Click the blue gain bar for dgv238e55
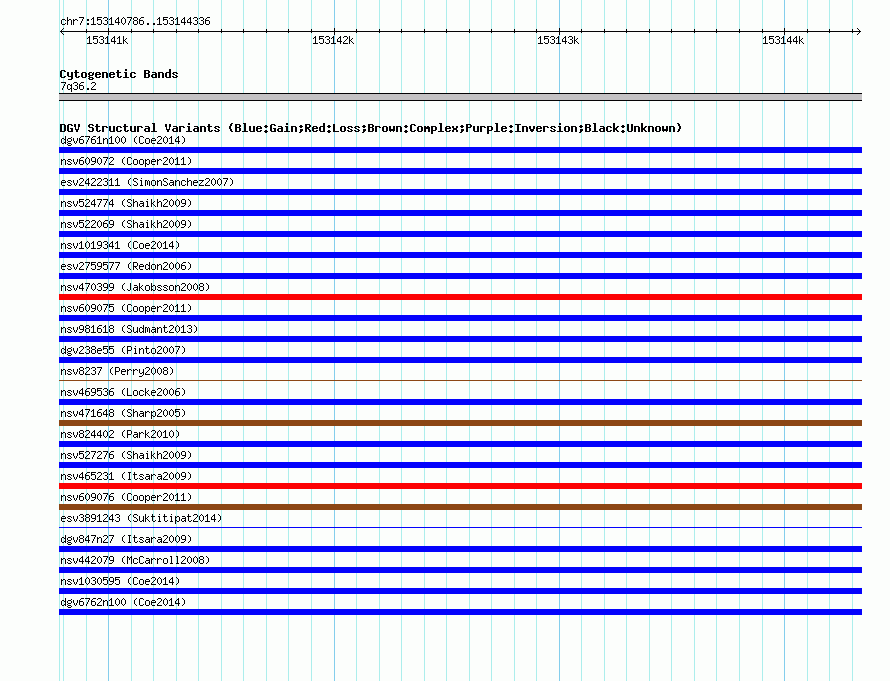Image resolution: width=890 pixels, height=681 pixels. pyautogui.click(x=460, y=360)
